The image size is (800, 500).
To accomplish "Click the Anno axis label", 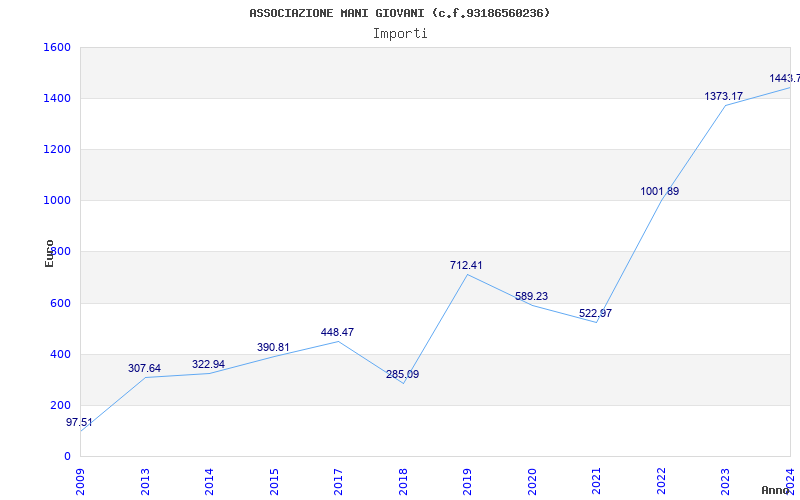I will click(776, 490).
